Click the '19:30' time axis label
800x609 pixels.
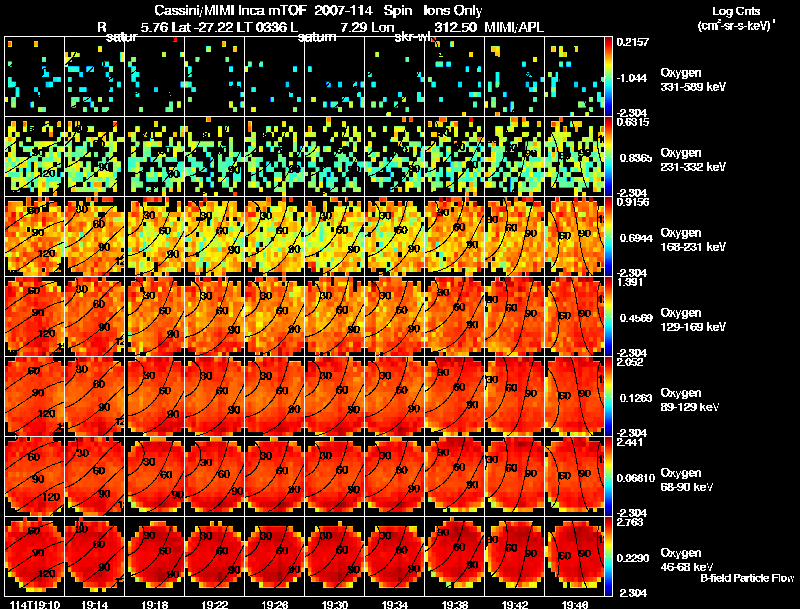335,604
